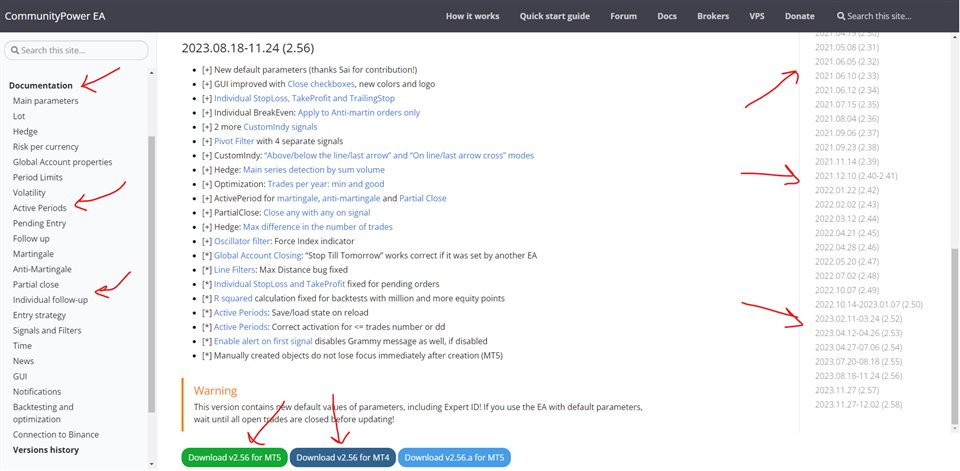Open Notifications sidebar entry

click(x=37, y=392)
